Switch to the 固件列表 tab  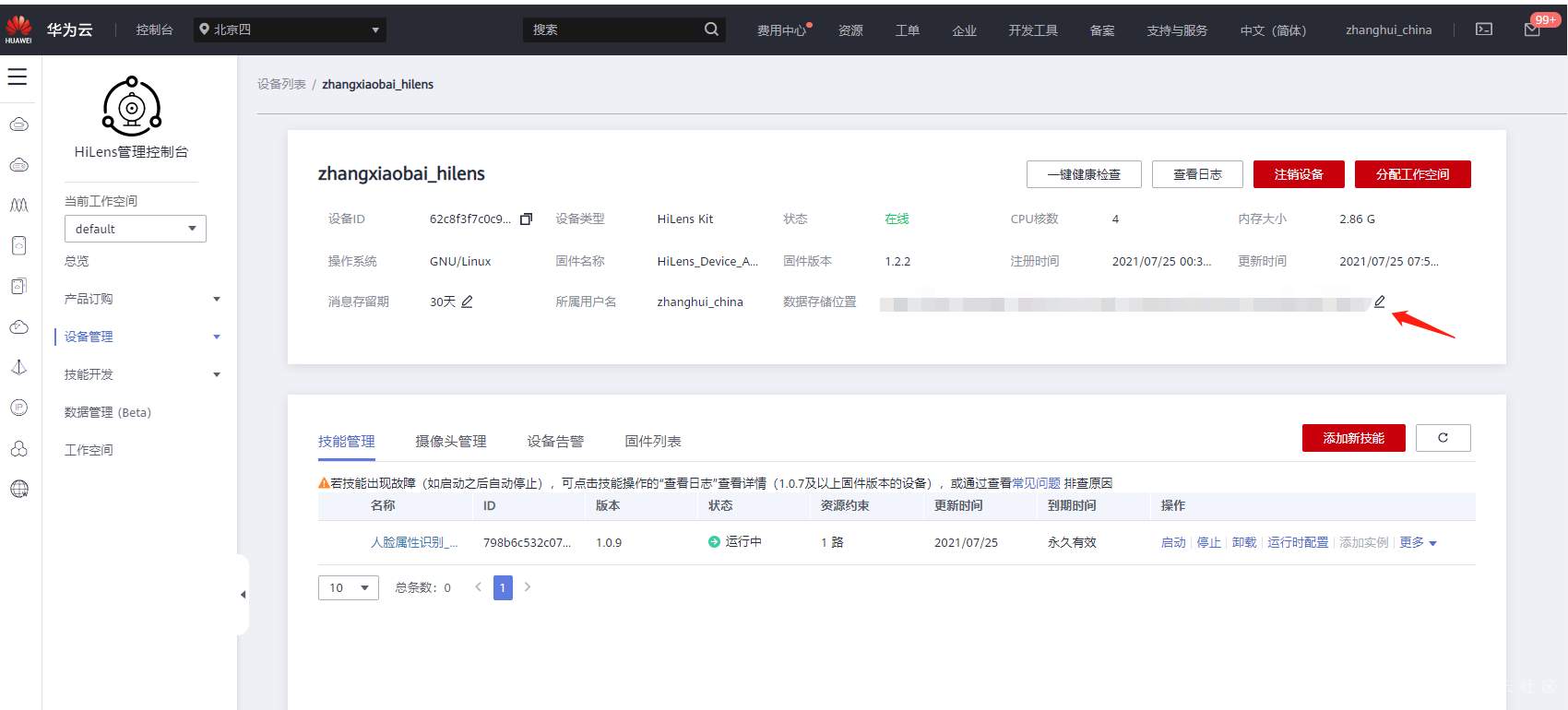tap(653, 442)
